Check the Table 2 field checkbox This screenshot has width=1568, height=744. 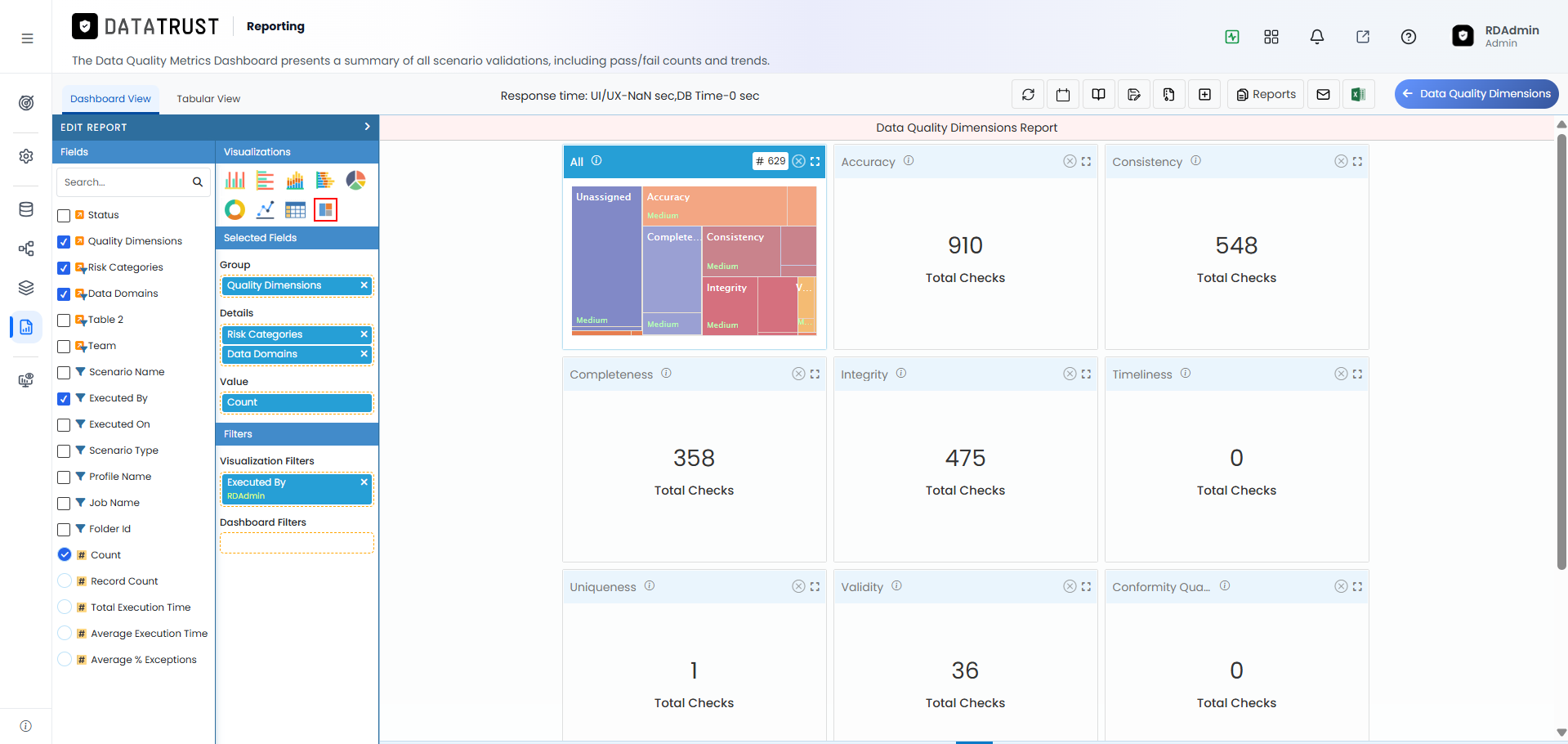click(x=64, y=320)
